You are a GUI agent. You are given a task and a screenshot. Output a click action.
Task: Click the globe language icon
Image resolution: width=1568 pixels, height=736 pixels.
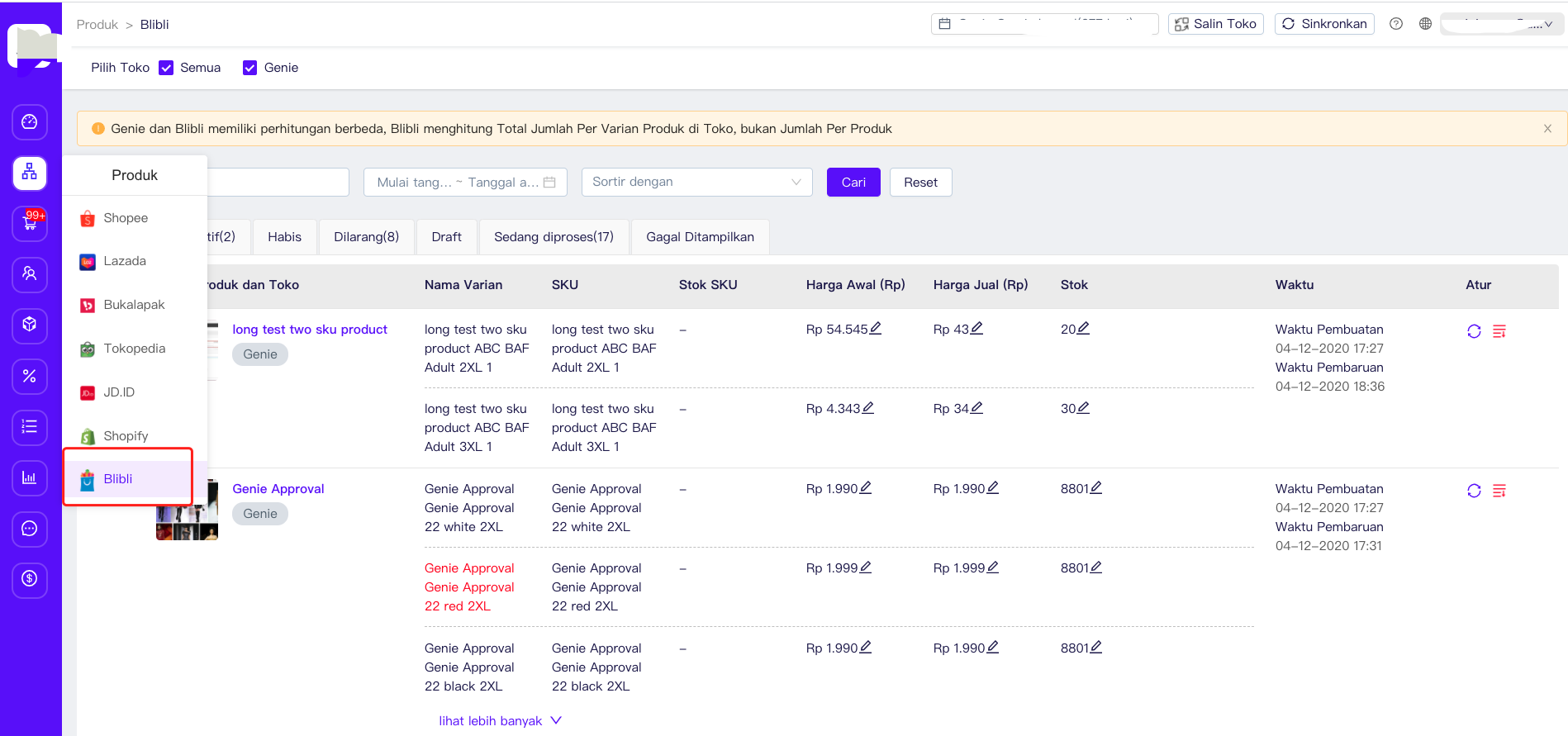1425,24
